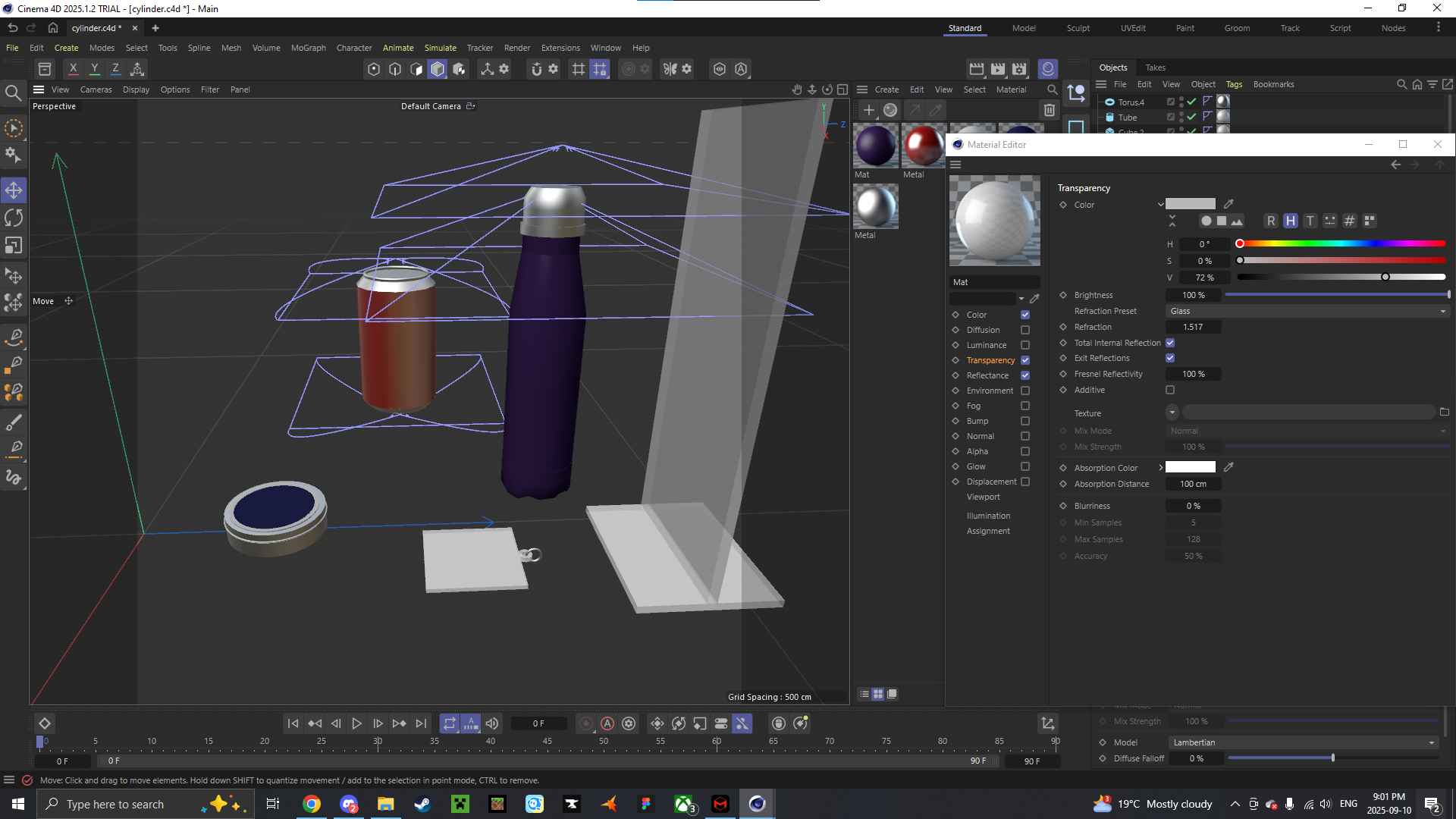Click the Illumination section label
1456x819 pixels.
coord(988,515)
